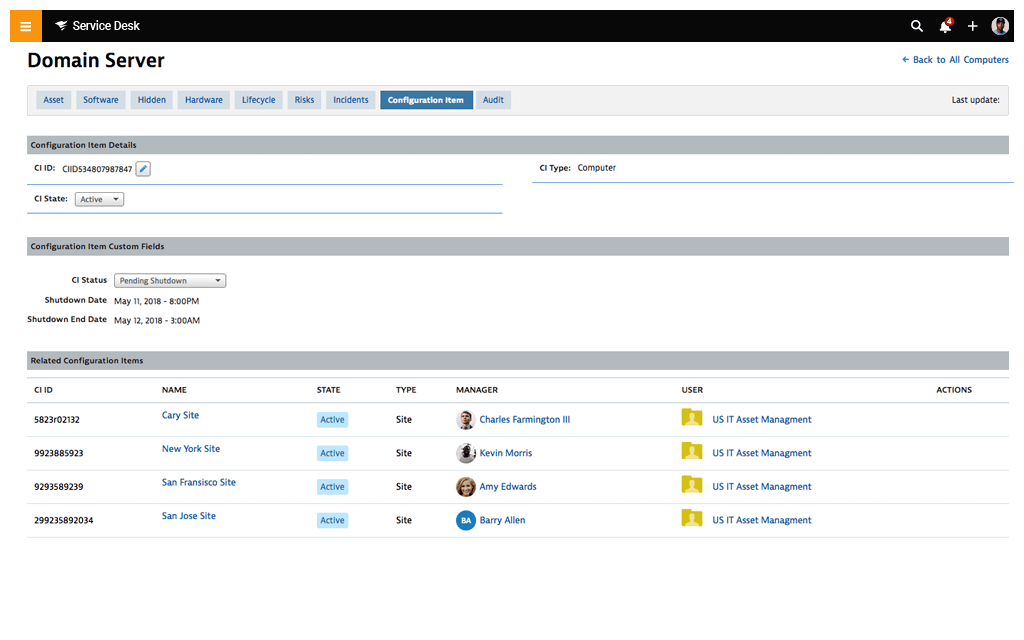The width and height of the screenshot is (1024, 640).
Task: Click the group icon beside US IT Asset Managment
Action: click(692, 419)
